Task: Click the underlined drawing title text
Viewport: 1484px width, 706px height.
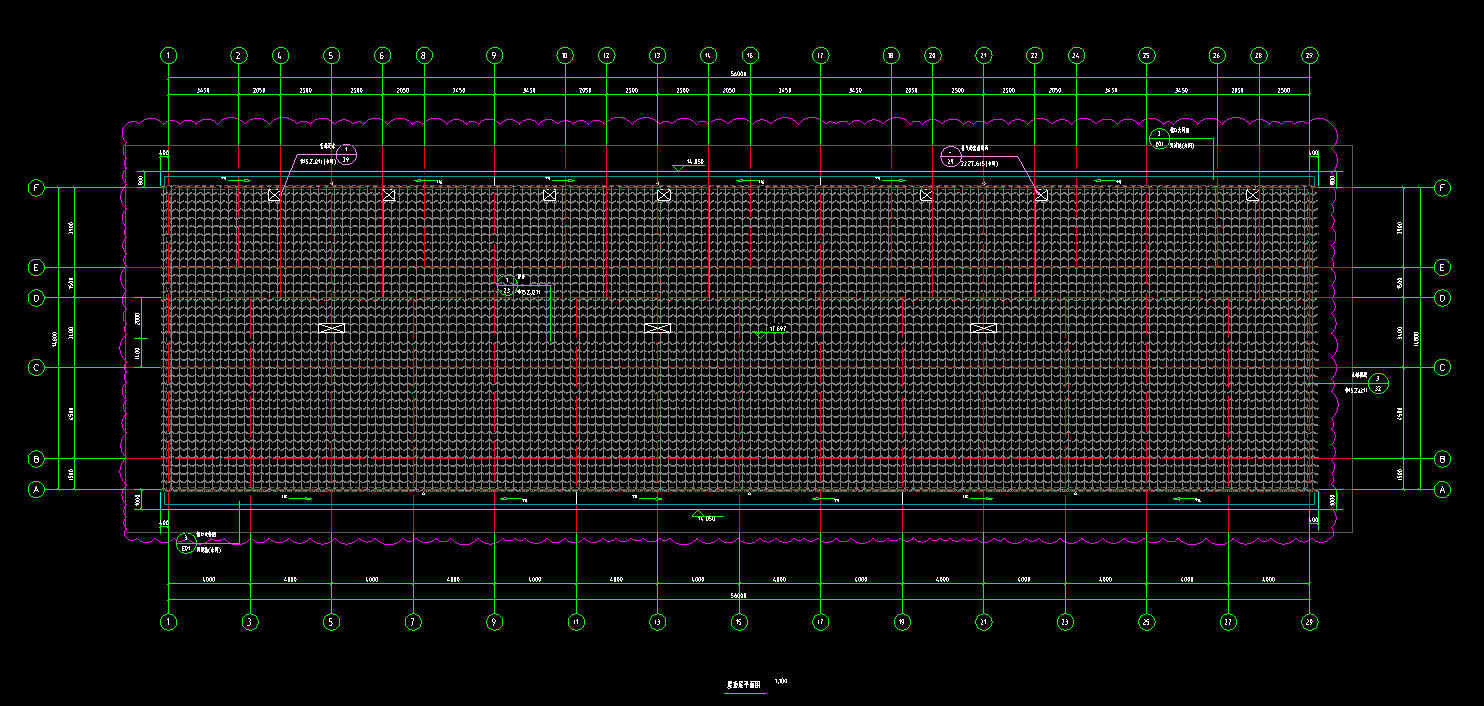Action: (743, 686)
